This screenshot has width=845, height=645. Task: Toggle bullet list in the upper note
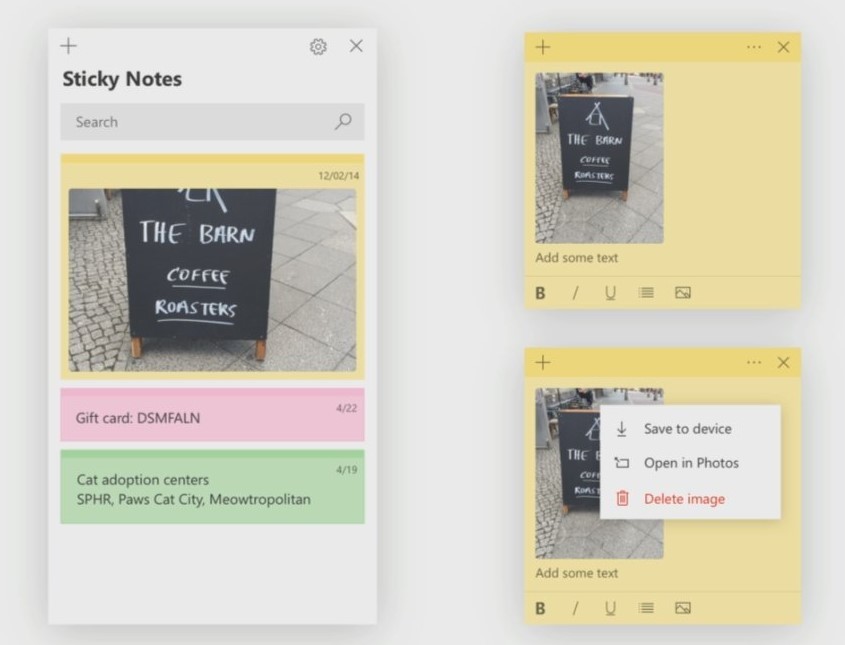pos(646,293)
